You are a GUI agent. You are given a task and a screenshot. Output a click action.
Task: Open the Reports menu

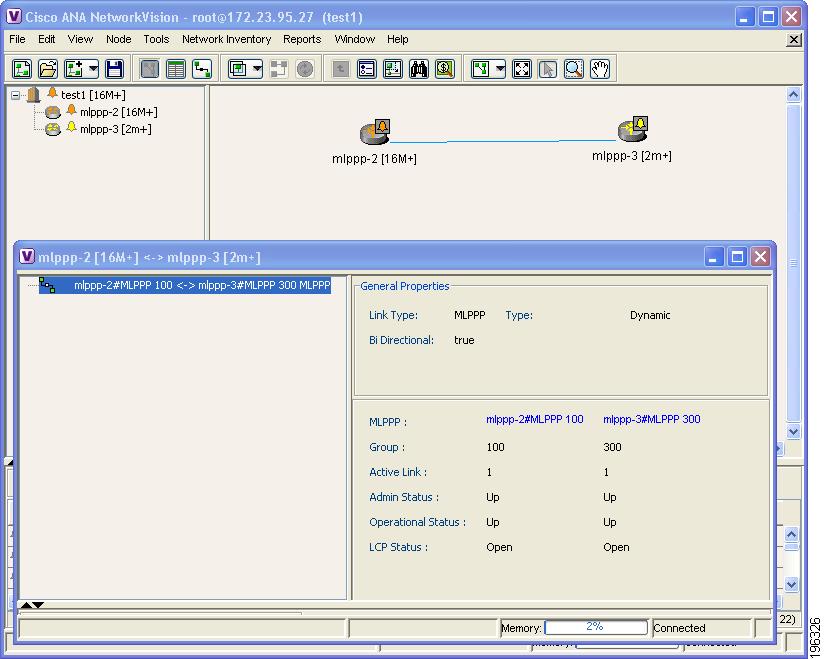pos(302,39)
